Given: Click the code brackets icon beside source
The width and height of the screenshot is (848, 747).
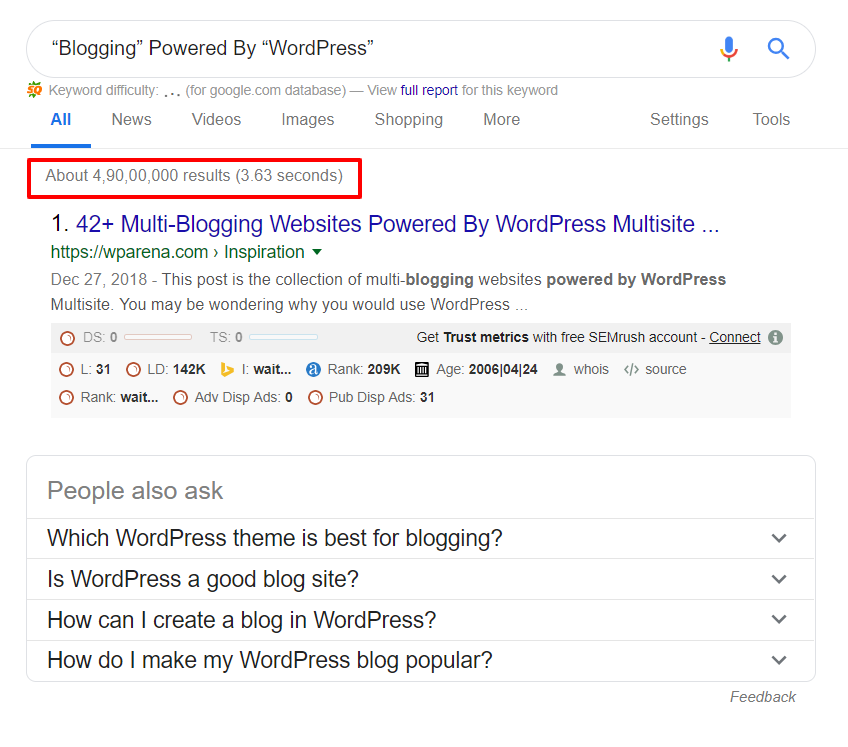Looking at the screenshot, I should pos(631,369).
